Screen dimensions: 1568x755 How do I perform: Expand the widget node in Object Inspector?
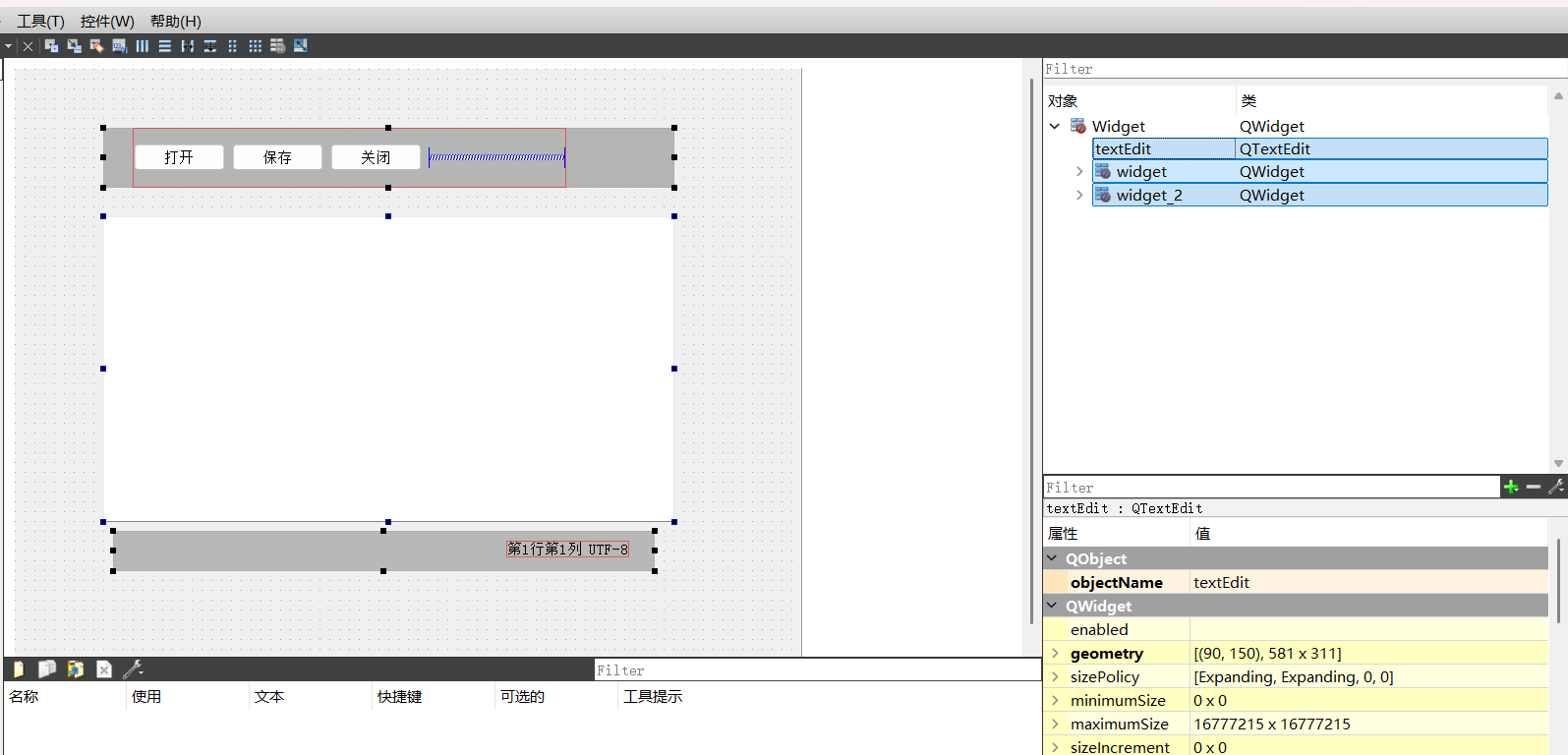pos(1079,171)
